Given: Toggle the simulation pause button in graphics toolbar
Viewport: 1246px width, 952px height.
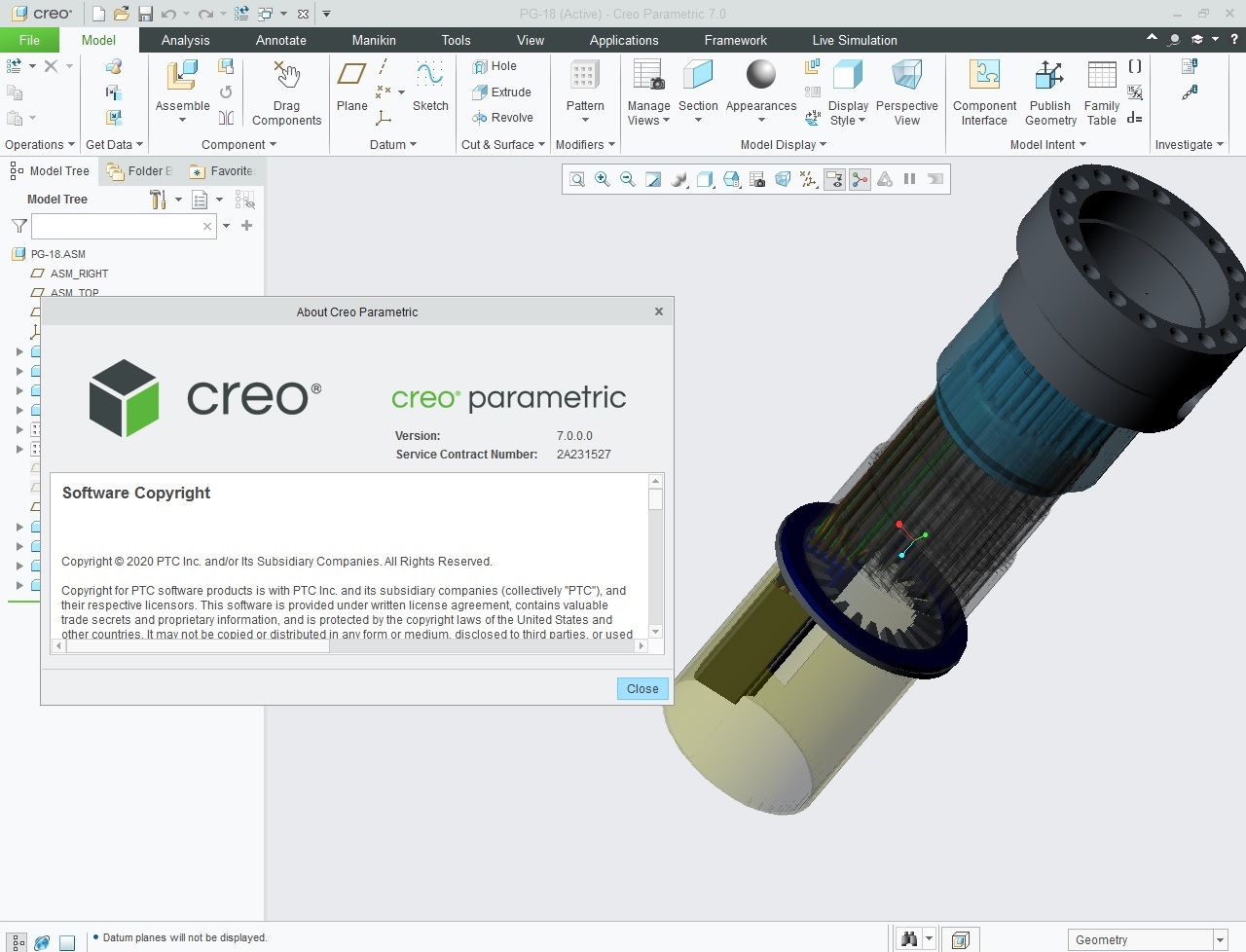Looking at the screenshot, I should click(x=910, y=179).
